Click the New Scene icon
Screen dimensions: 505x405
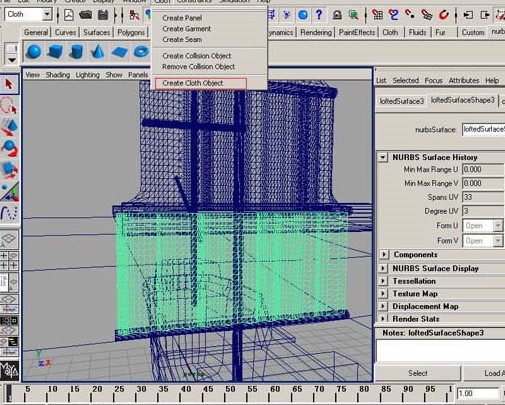69,15
